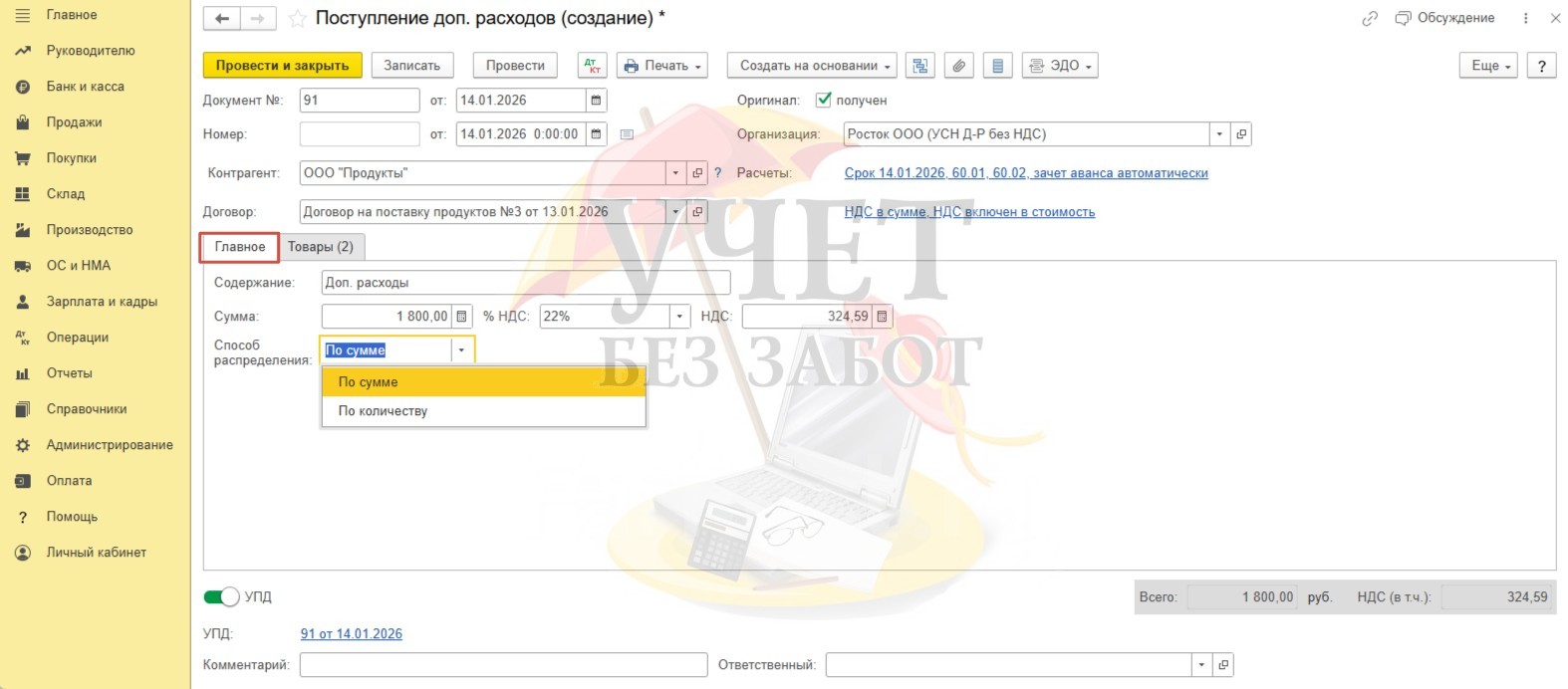Screen dimensions: 1568x689
Task: Open Руководителю section in sidebar
Action: (x=90, y=51)
